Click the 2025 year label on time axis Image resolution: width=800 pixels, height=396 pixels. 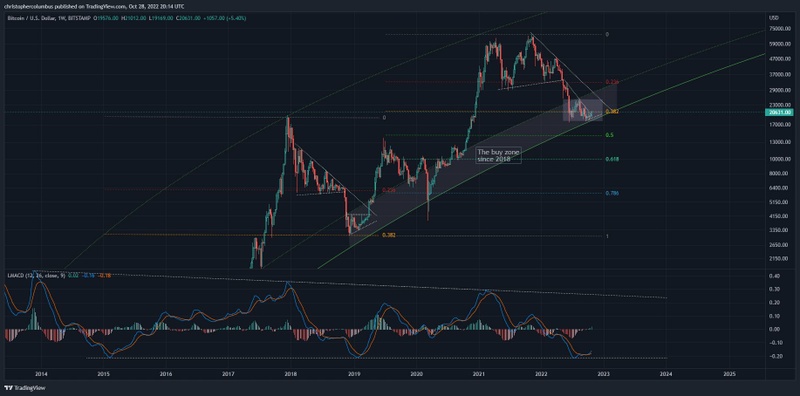(x=729, y=375)
